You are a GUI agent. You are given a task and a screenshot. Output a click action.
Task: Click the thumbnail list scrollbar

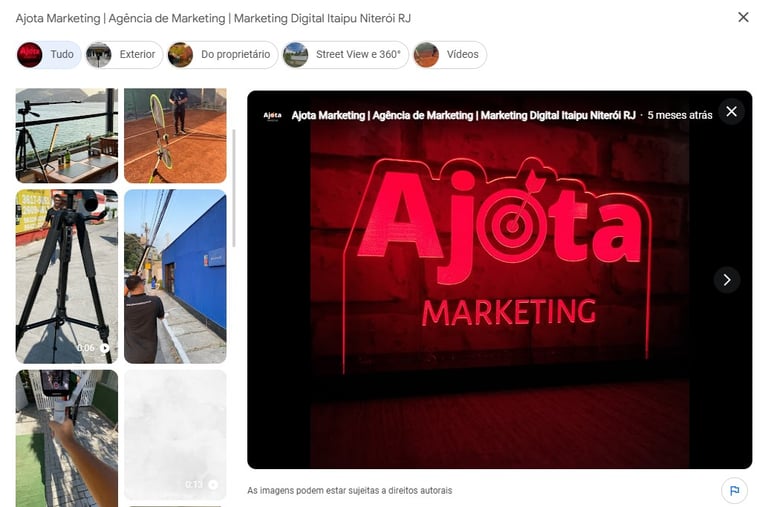(234, 188)
